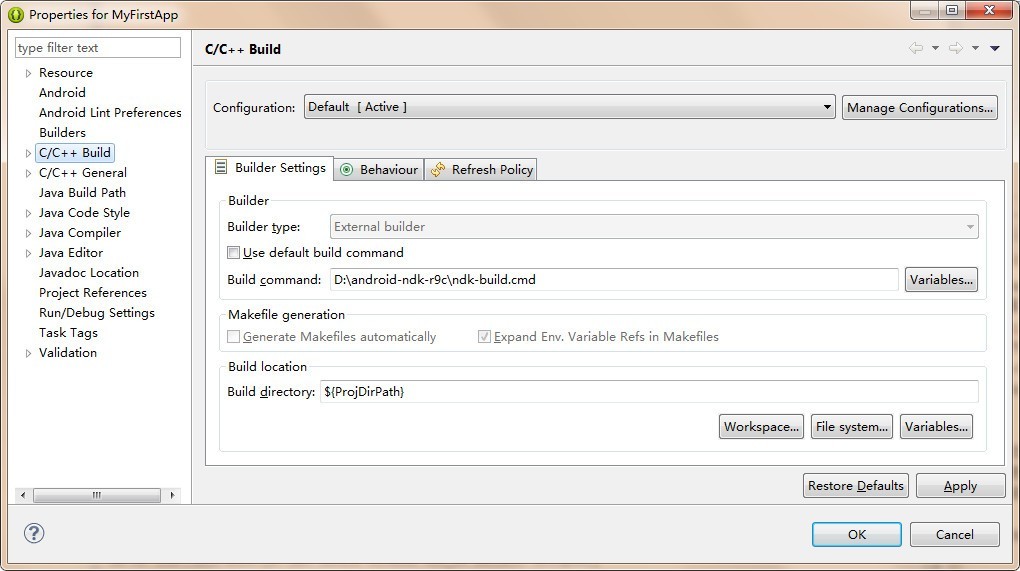This screenshot has width=1020, height=571.
Task: Click the Builder Settings tab icon
Action: [221, 168]
